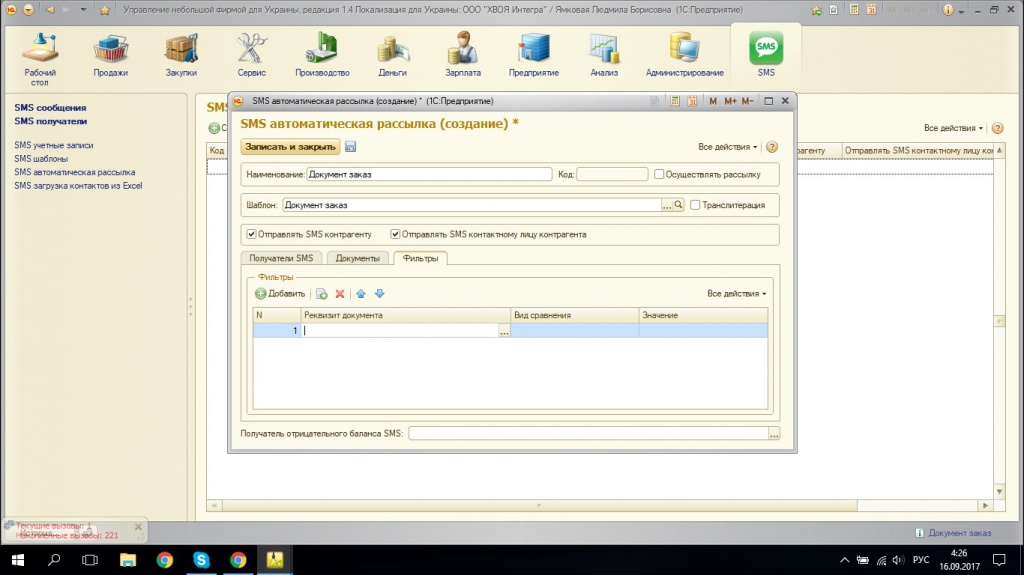This screenshot has height=575, width=1024.
Task: Open the Продажи section
Action: pyautogui.click(x=110, y=57)
